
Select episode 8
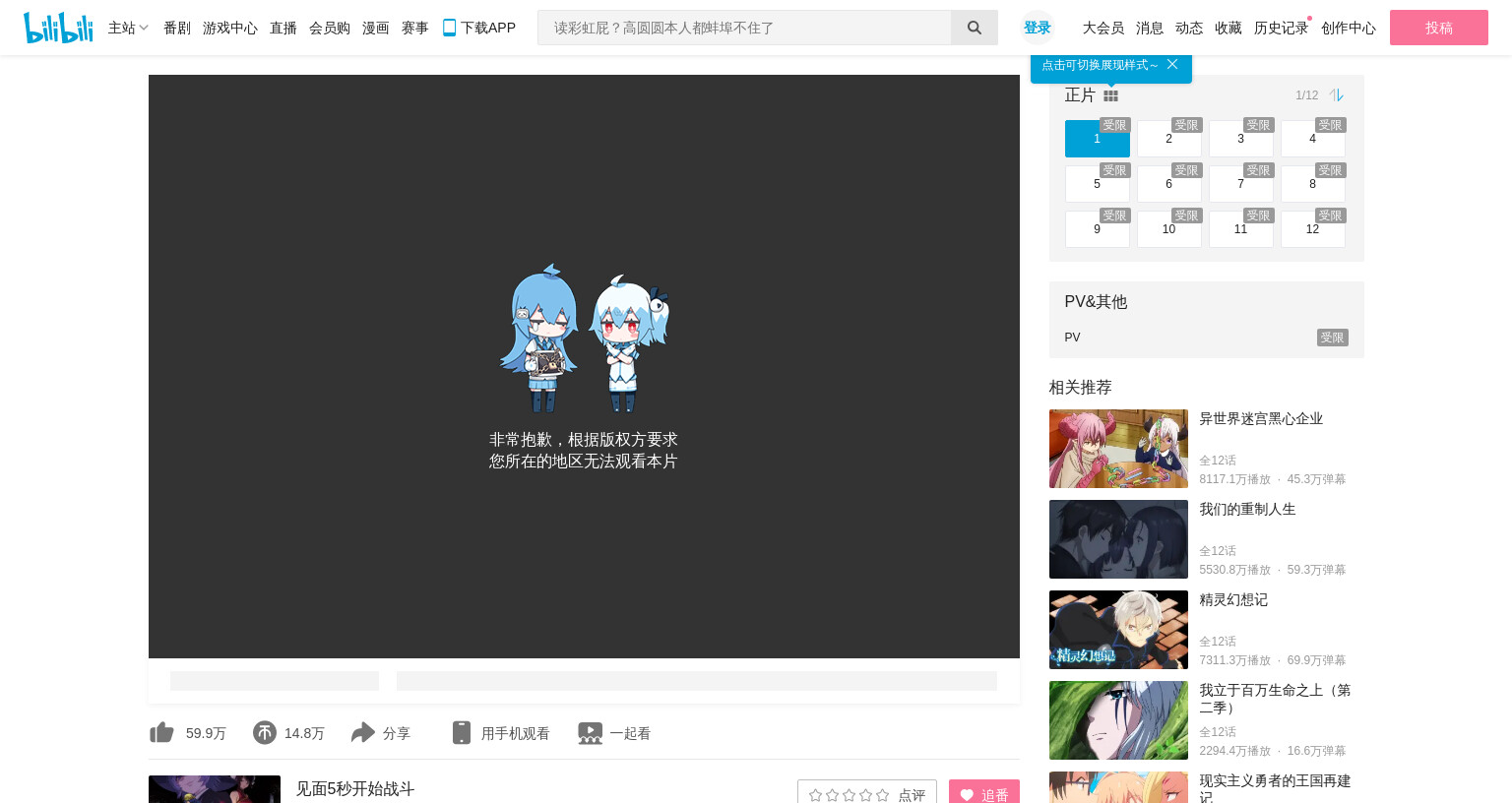tap(1313, 184)
